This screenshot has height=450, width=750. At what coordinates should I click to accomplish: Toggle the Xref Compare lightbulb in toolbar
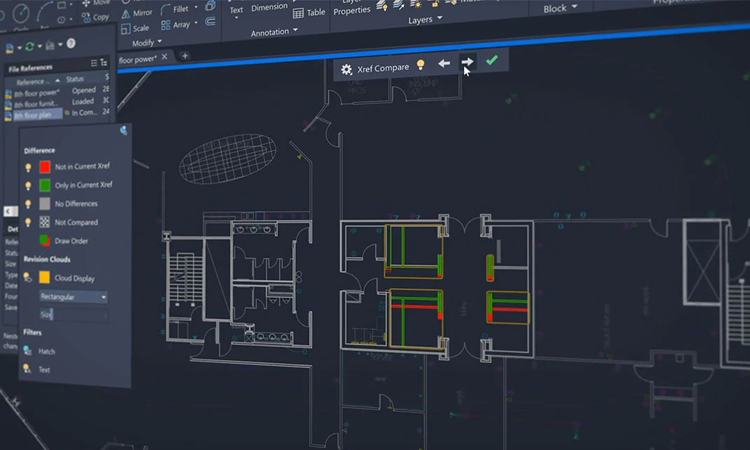pyautogui.click(x=421, y=65)
